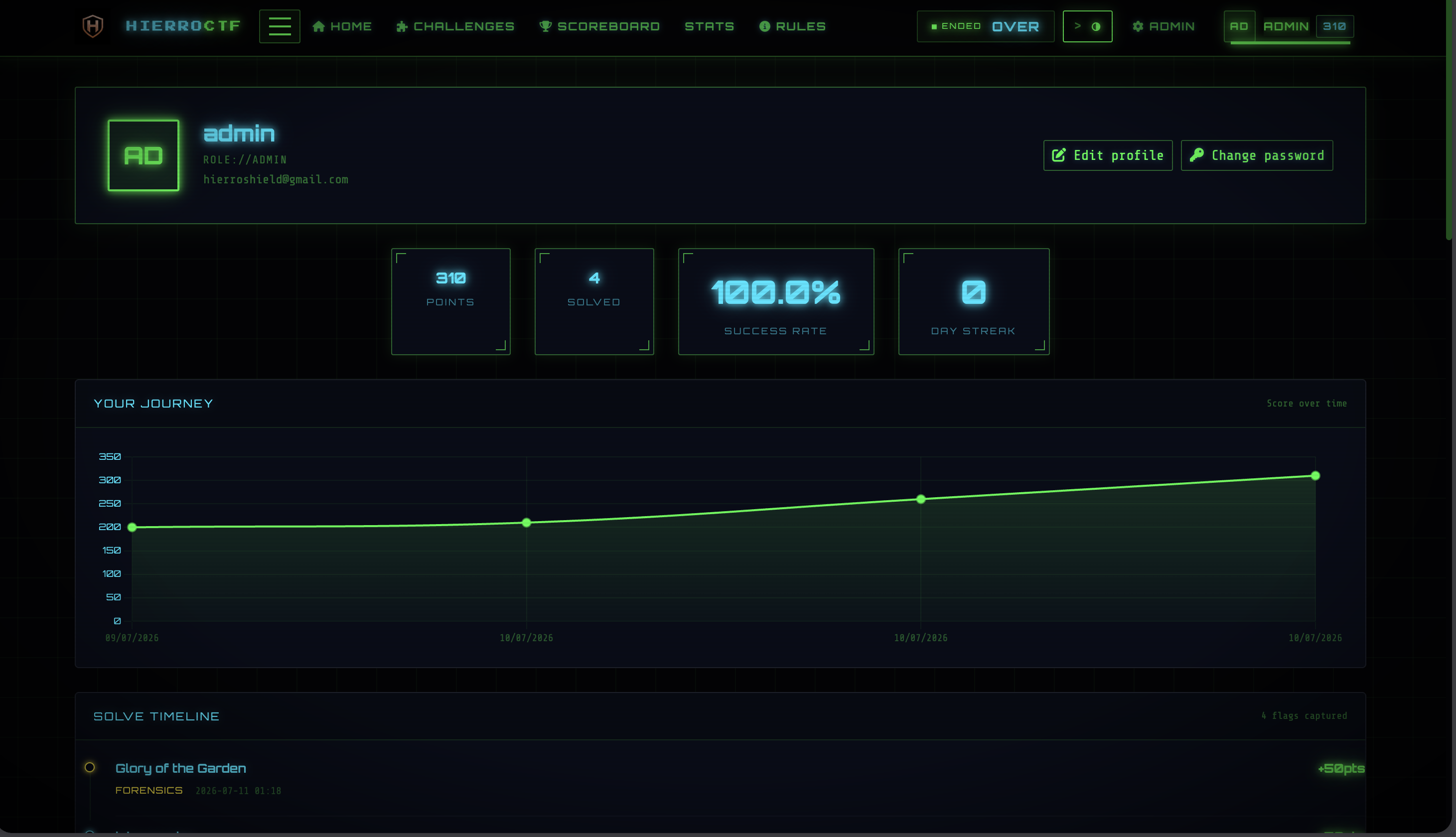1456x837 pixels.
Task: Click the Edit profile button
Action: pos(1108,155)
